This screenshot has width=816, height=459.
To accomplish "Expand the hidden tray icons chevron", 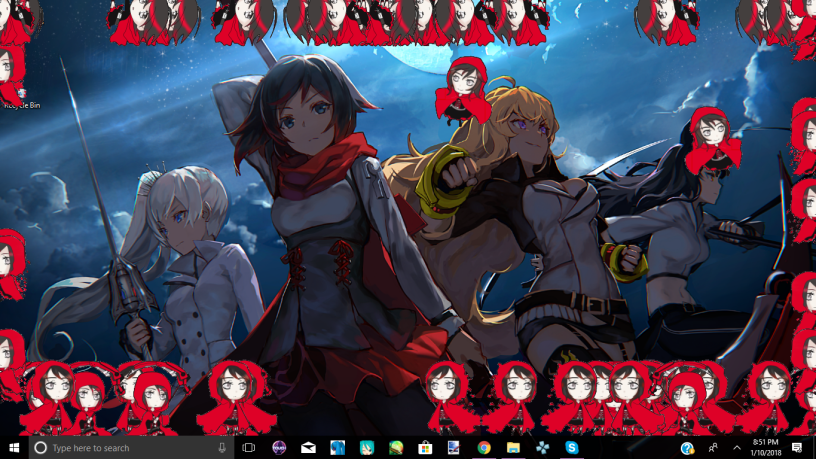I will [x=737, y=448].
